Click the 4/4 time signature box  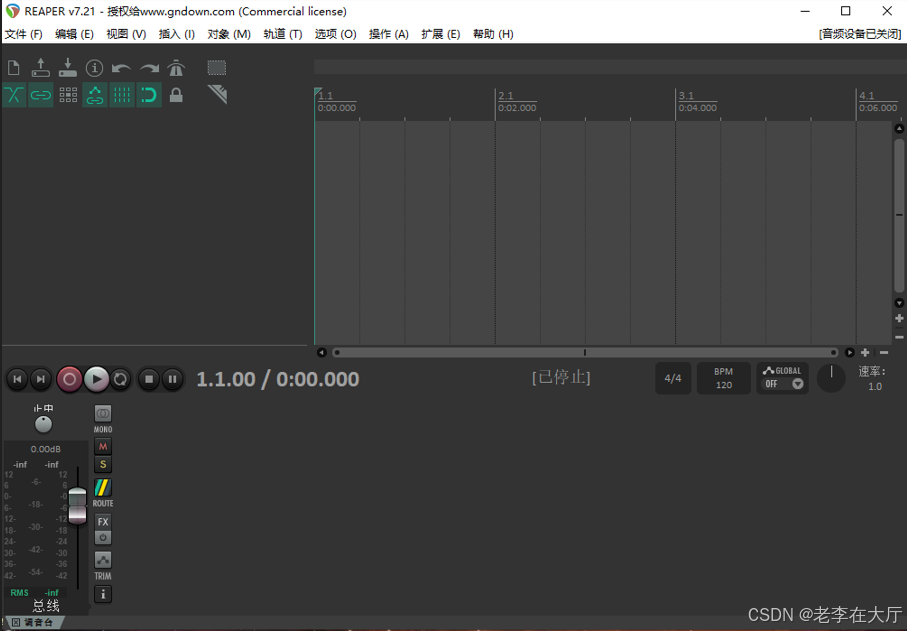[673, 378]
